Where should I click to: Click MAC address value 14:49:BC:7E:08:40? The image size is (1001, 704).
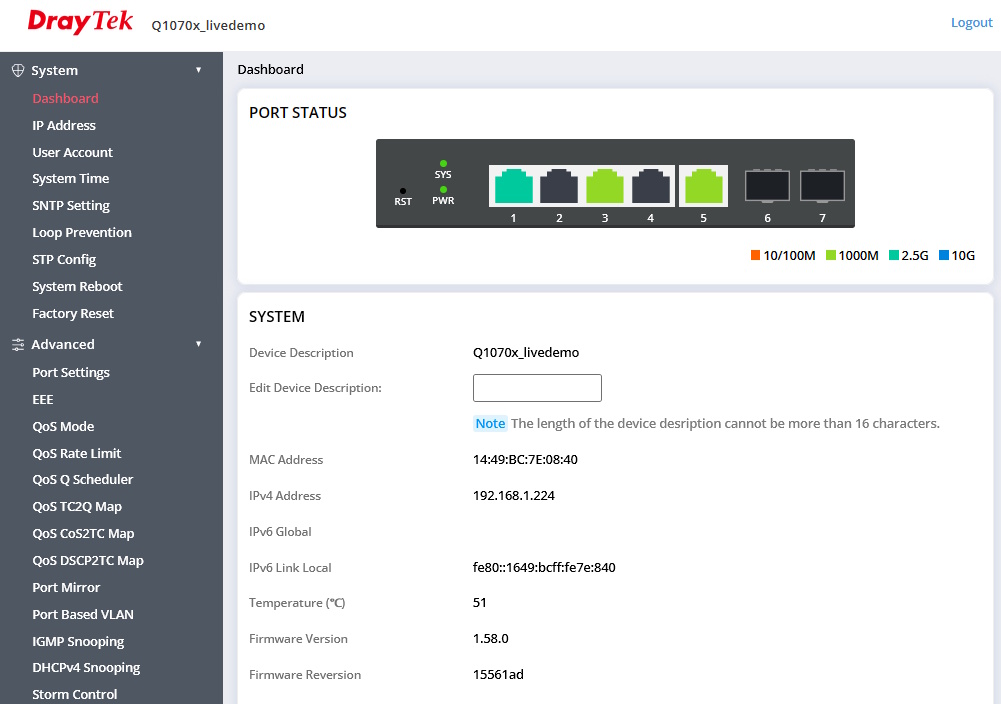click(525, 460)
